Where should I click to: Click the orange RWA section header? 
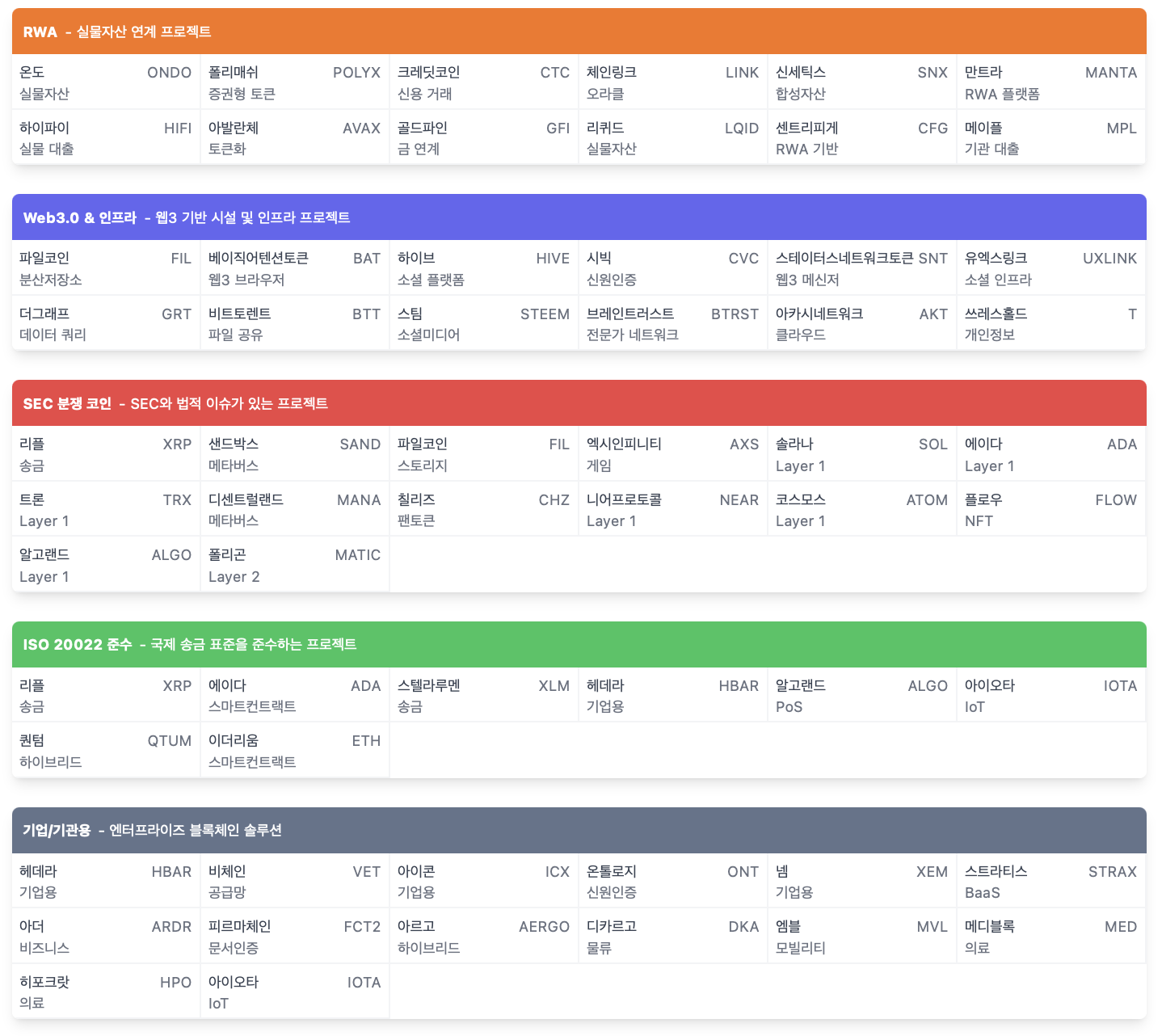click(x=579, y=32)
